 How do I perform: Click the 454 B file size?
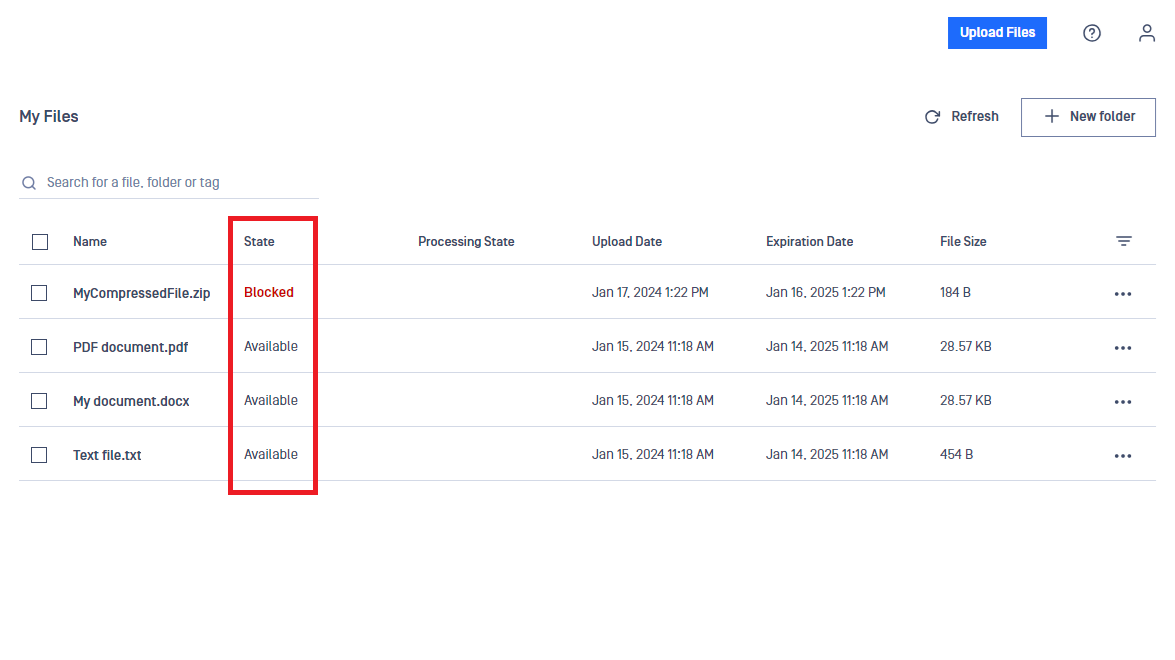(x=956, y=454)
